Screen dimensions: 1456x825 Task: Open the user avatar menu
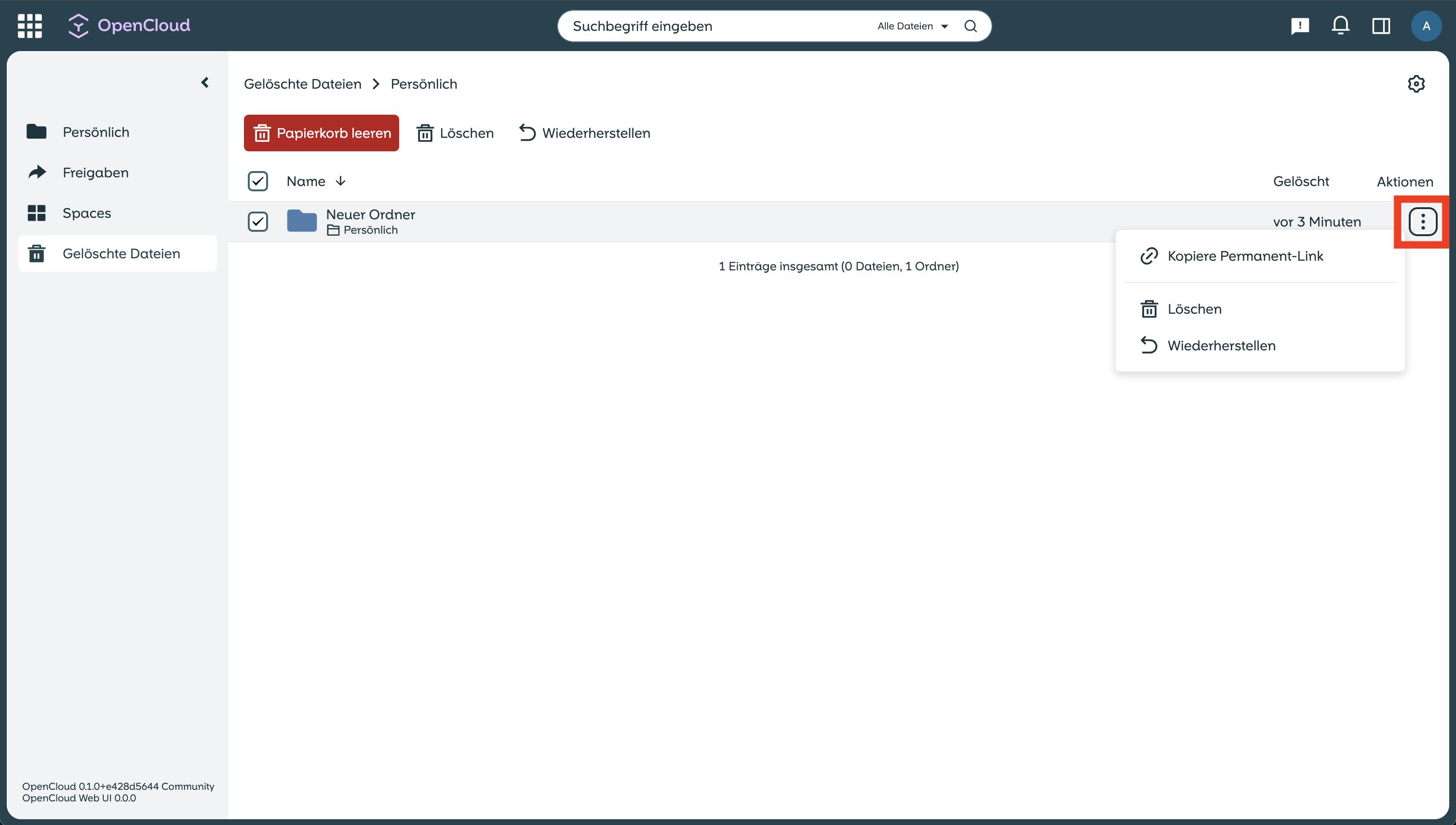(x=1427, y=26)
